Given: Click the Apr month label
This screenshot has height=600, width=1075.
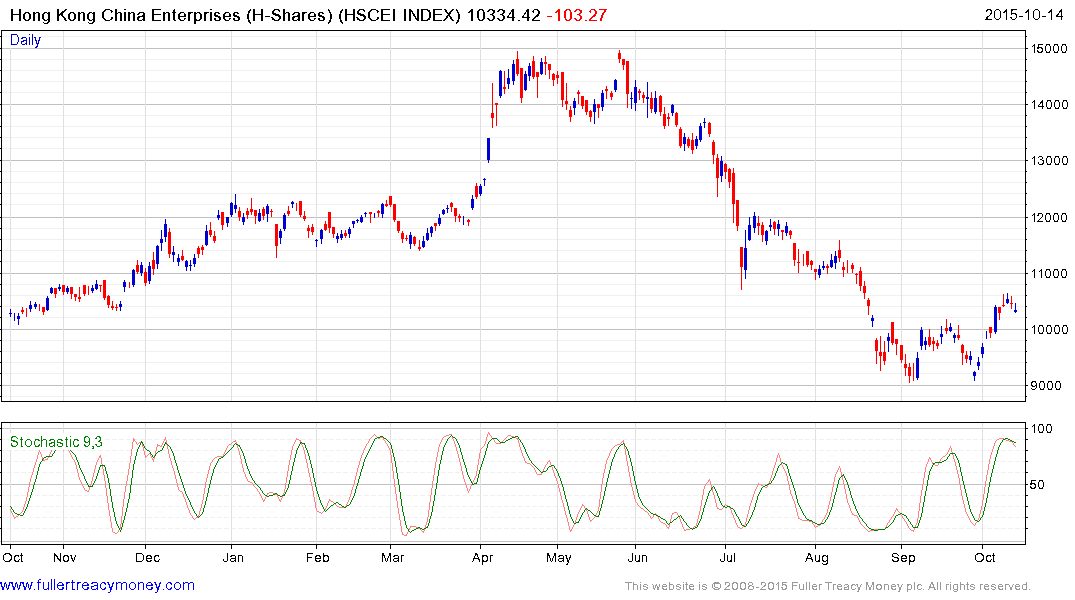Looking at the screenshot, I should pos(483,557).
